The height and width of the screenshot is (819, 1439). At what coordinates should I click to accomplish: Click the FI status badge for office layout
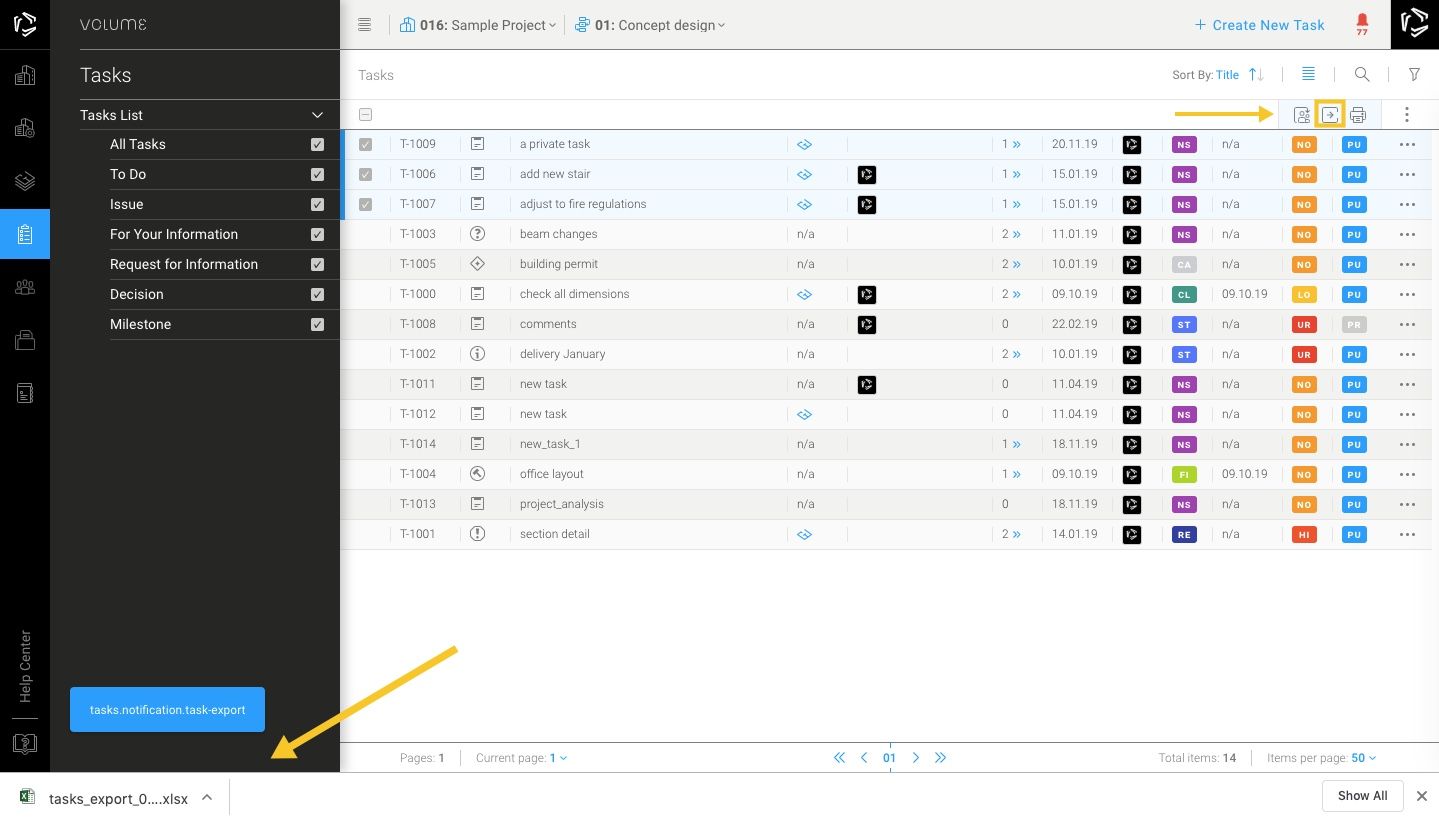[1184, 475]
